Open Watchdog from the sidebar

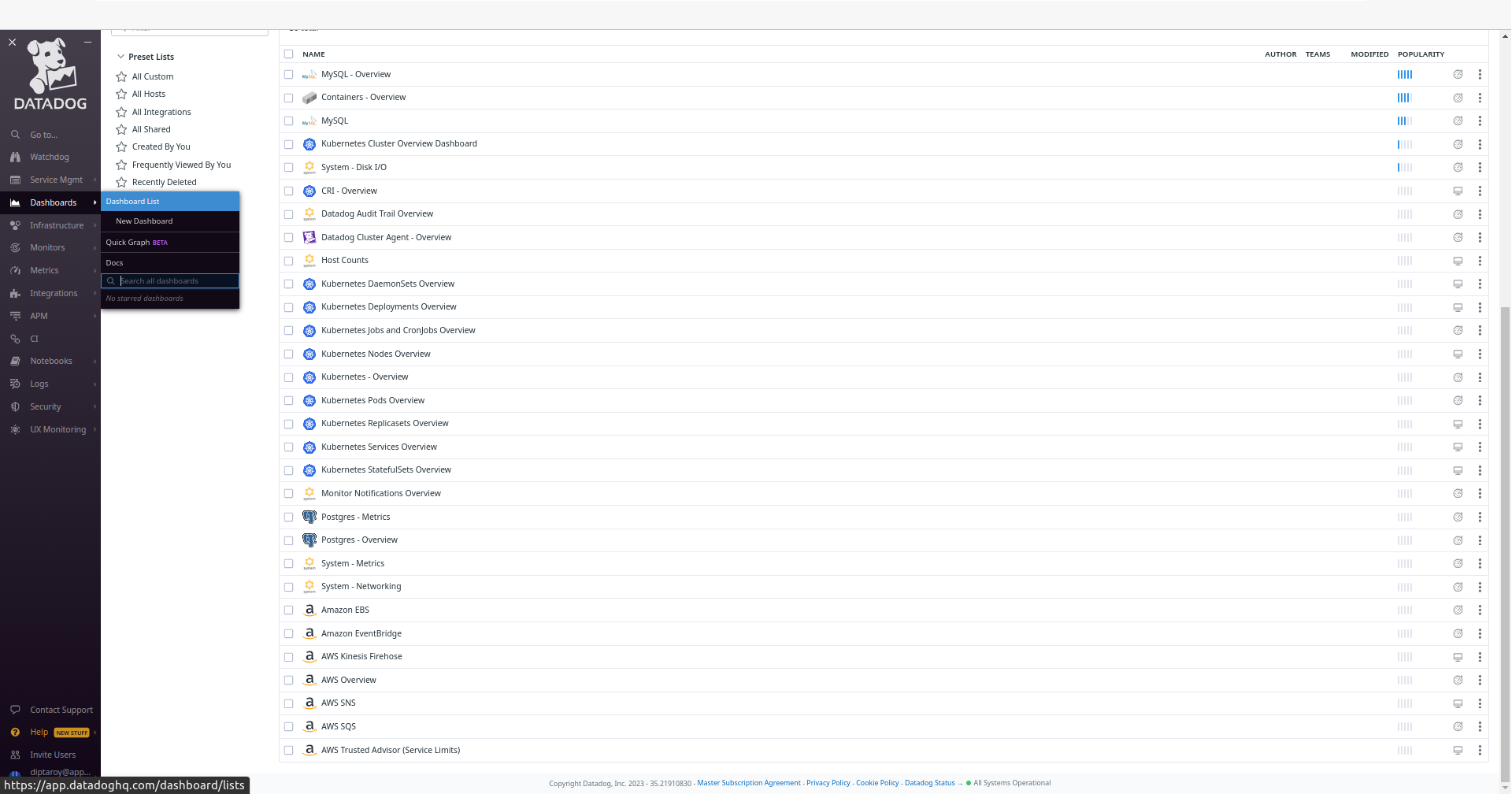coord(16,157)
